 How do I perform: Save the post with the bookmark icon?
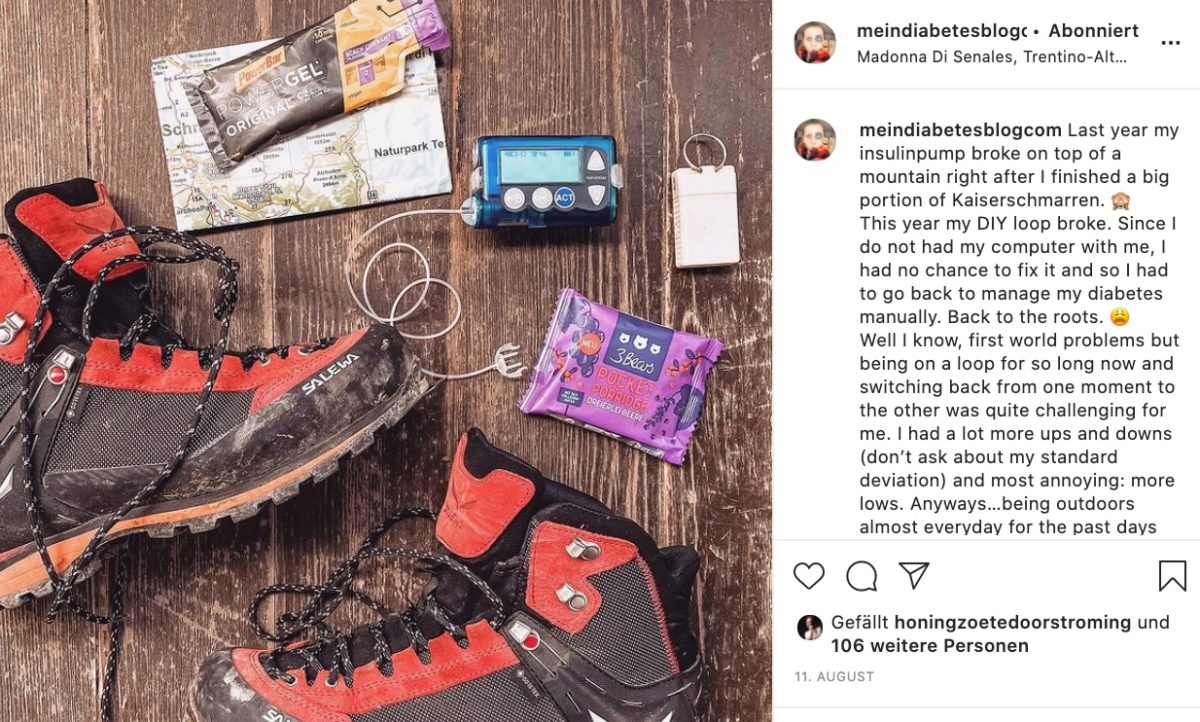click(x=1172, y=575)
